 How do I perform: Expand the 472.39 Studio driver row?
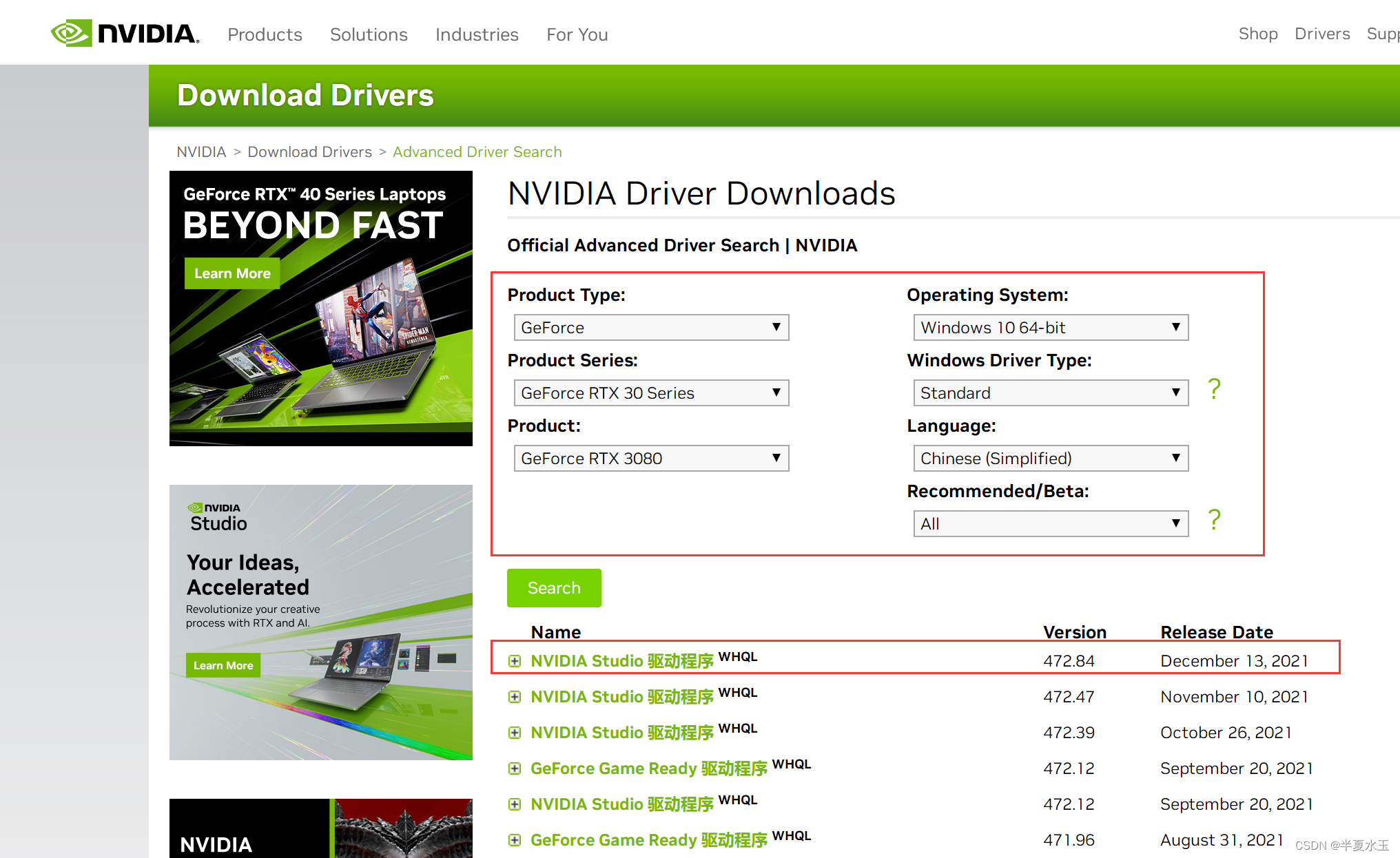(x=515, y=733)
